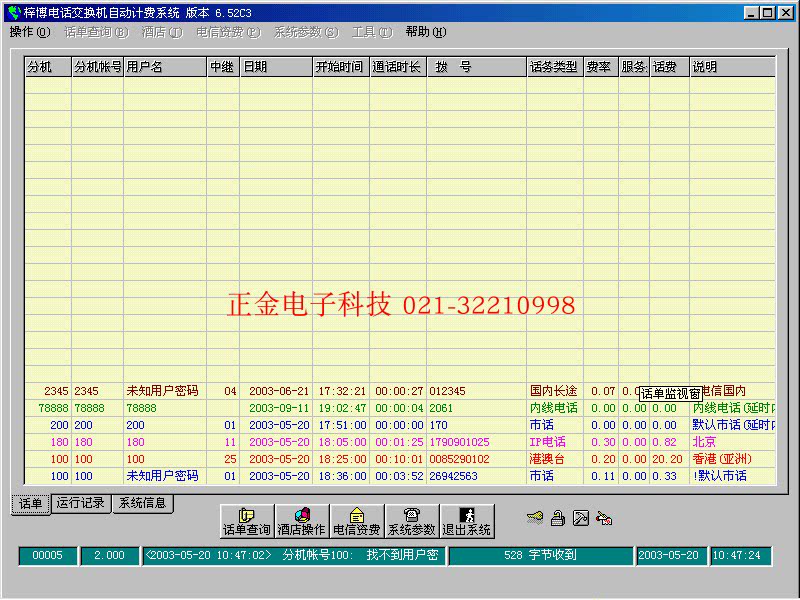The height and width of the screenshot is (600, 800).
Task: Open the 系统参数 system parameters button
Action: (412, 521)
